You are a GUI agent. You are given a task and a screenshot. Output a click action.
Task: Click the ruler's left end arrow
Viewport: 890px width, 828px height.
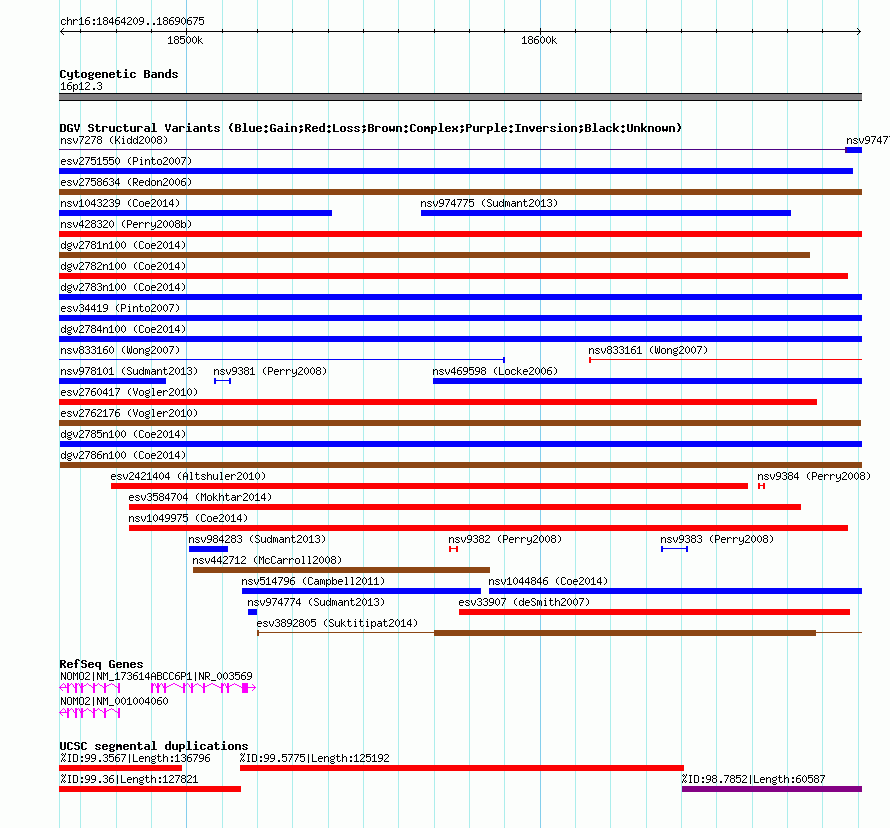(x=62, y=32)
